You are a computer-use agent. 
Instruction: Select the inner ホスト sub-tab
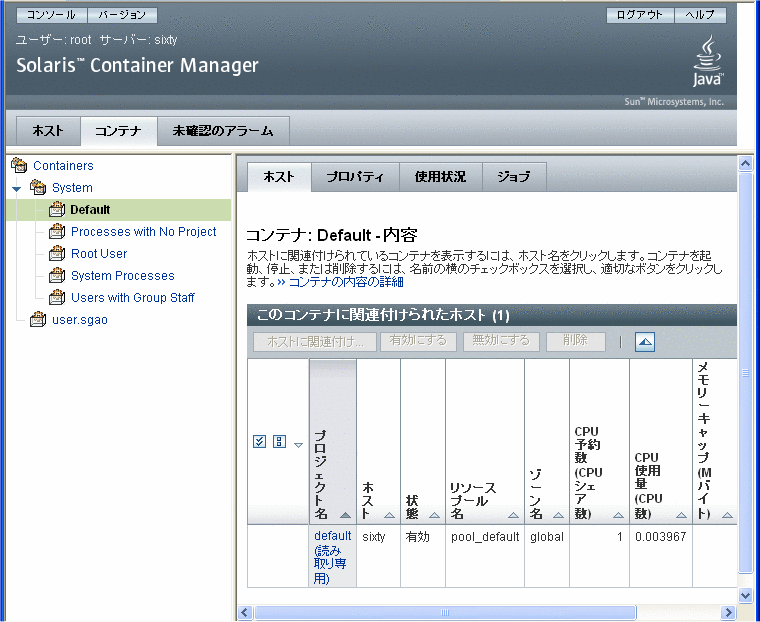(279, 177)
